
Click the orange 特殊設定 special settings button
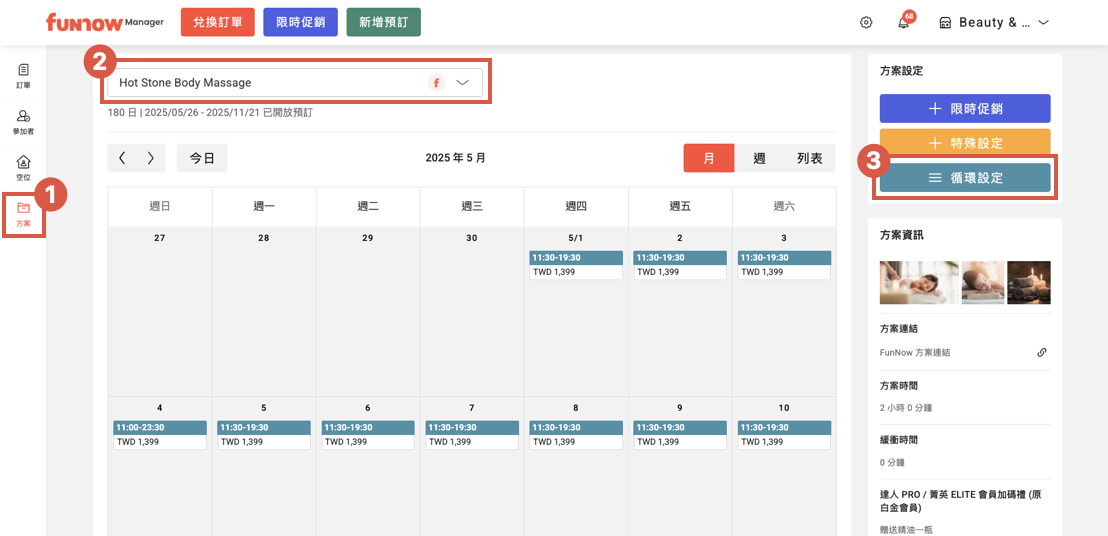965,142
